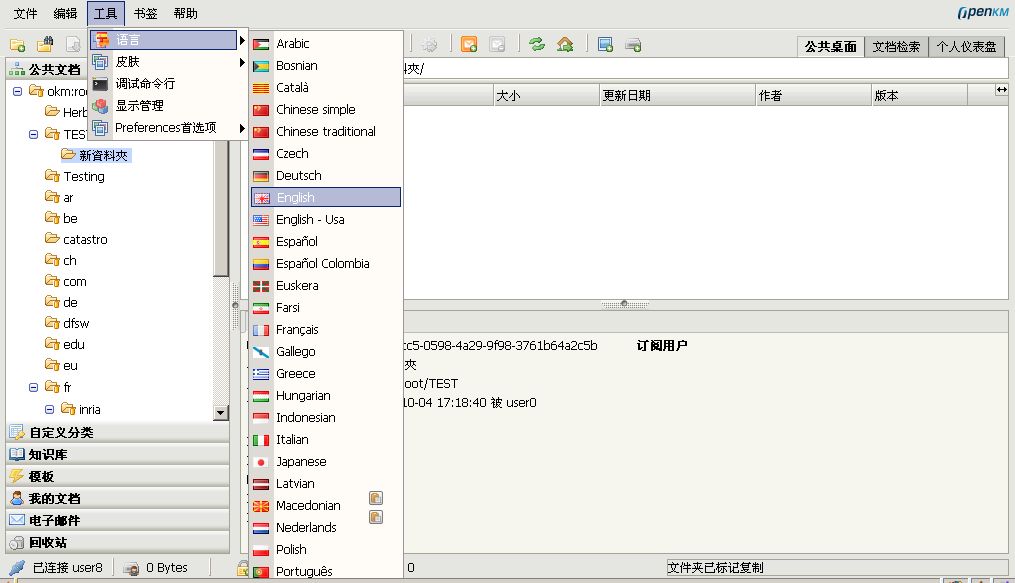Sort by the 版本 column header
The width and height of the screenshot is (1015, 583).
919,95
